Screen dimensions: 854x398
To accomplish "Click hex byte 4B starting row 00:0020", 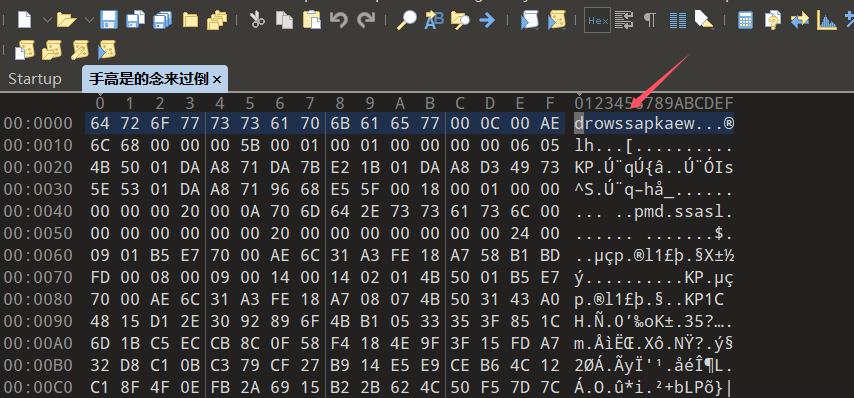I will pos(100,167).
